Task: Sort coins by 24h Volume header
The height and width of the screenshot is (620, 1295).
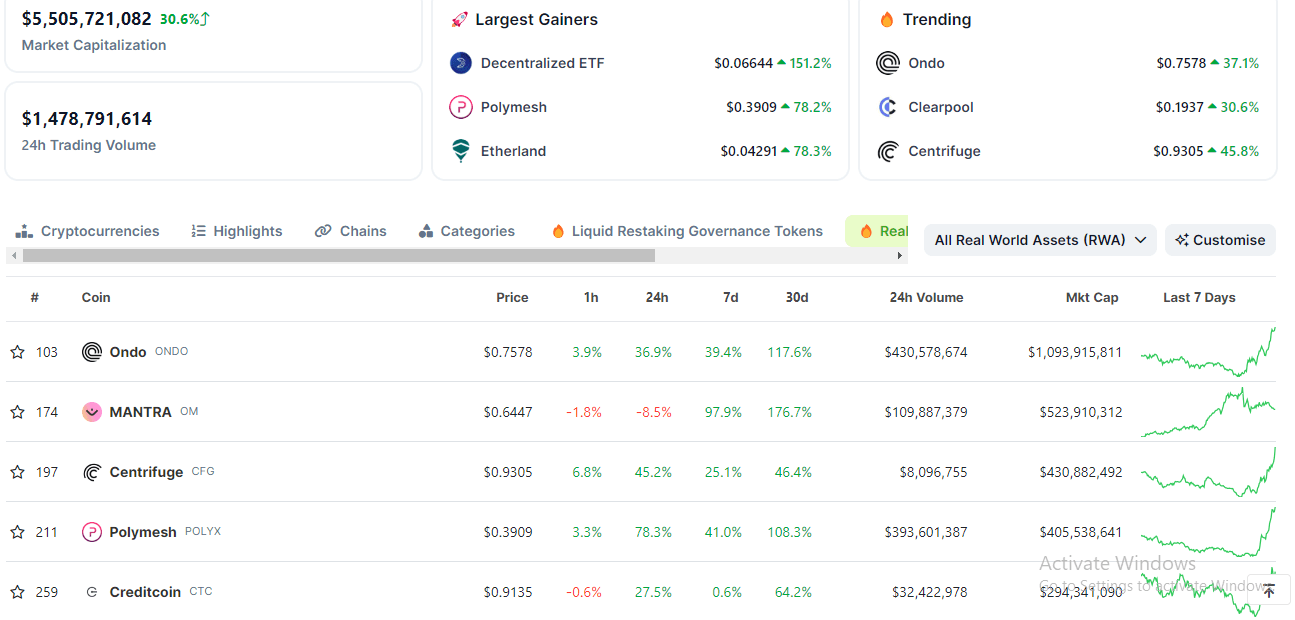Action: [926, 297]
